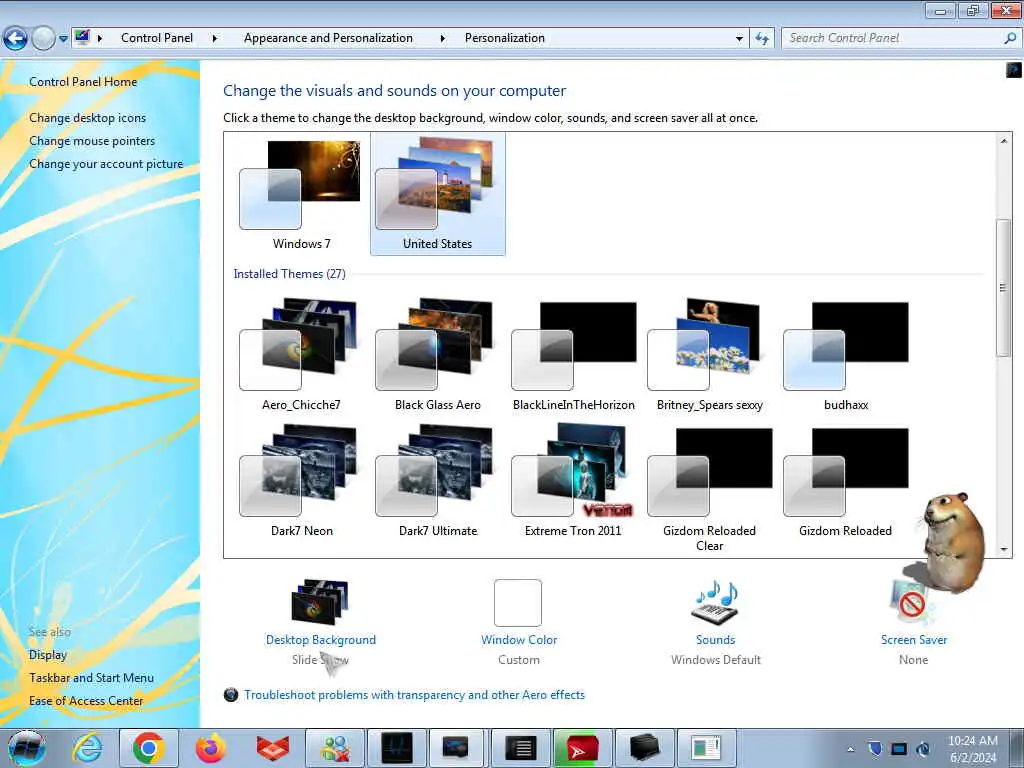The height and width of the screenshot is (768, 1024).
Task: Apply the Black Glass Aero theme
Action: (438, 355)
